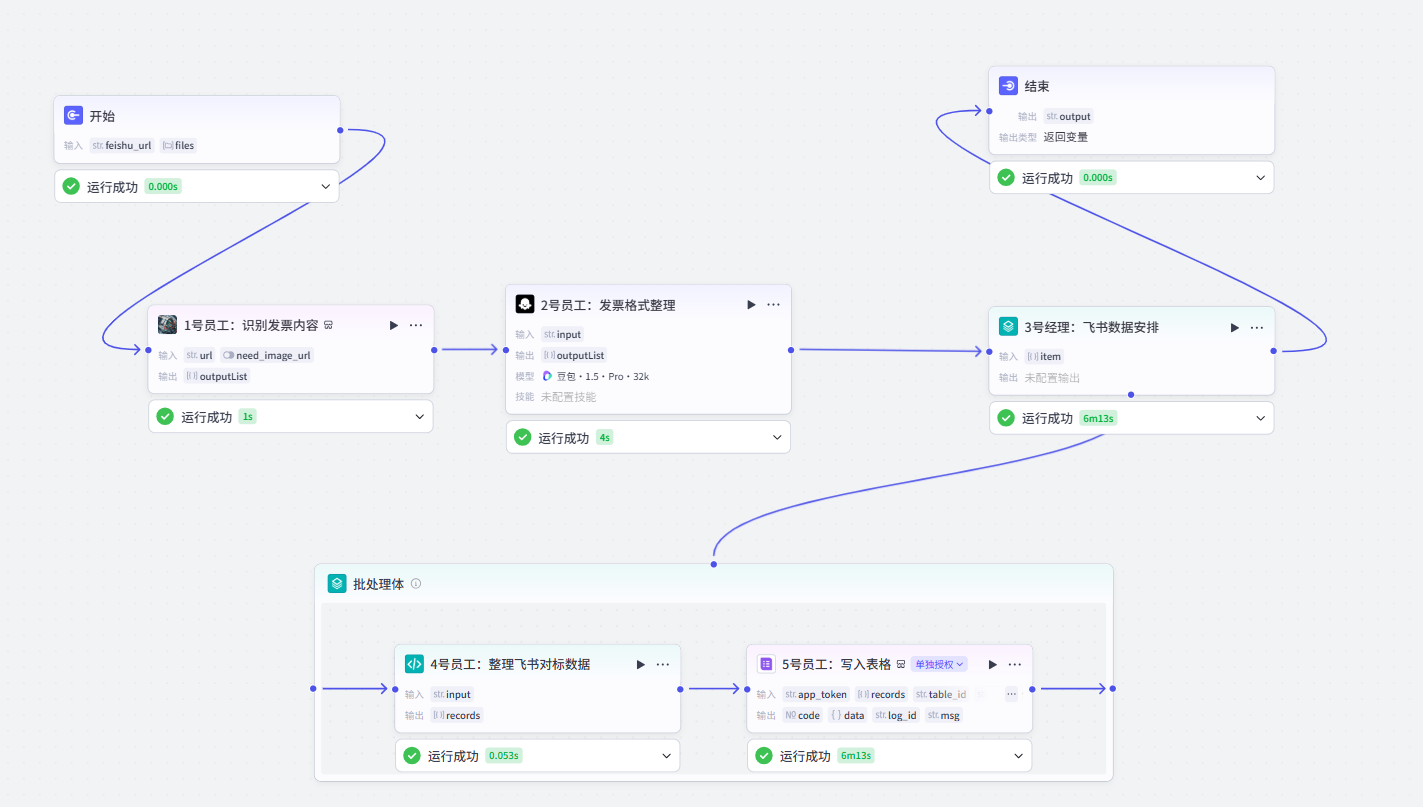Run the 5号员工 写入表格 node
The height and width of the screenshot is (807, 1423).
pos(993,664)
